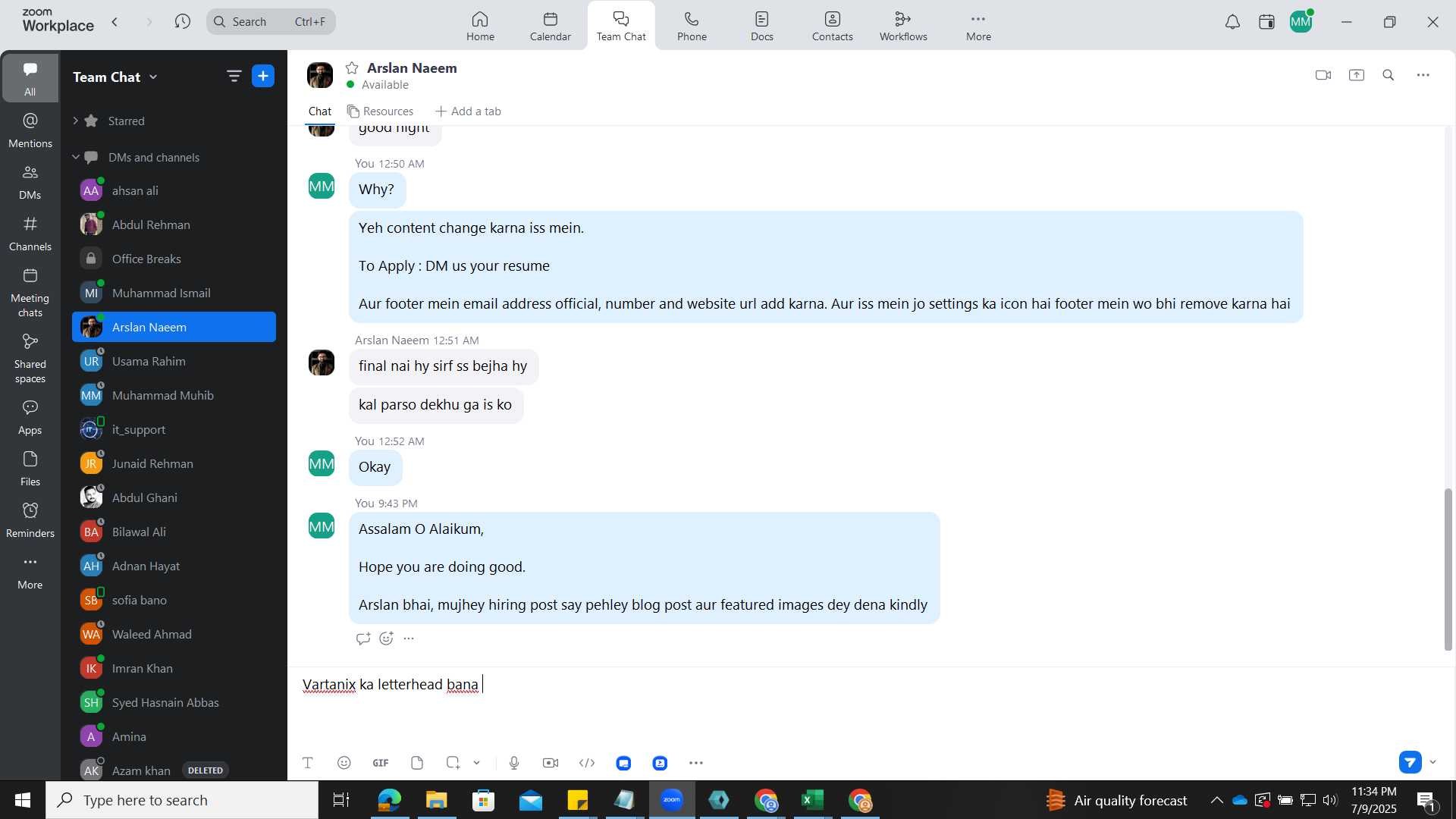Open the filter chats icon
The width and height of the screenshot is (1456, 819).
tap(234, 76)
